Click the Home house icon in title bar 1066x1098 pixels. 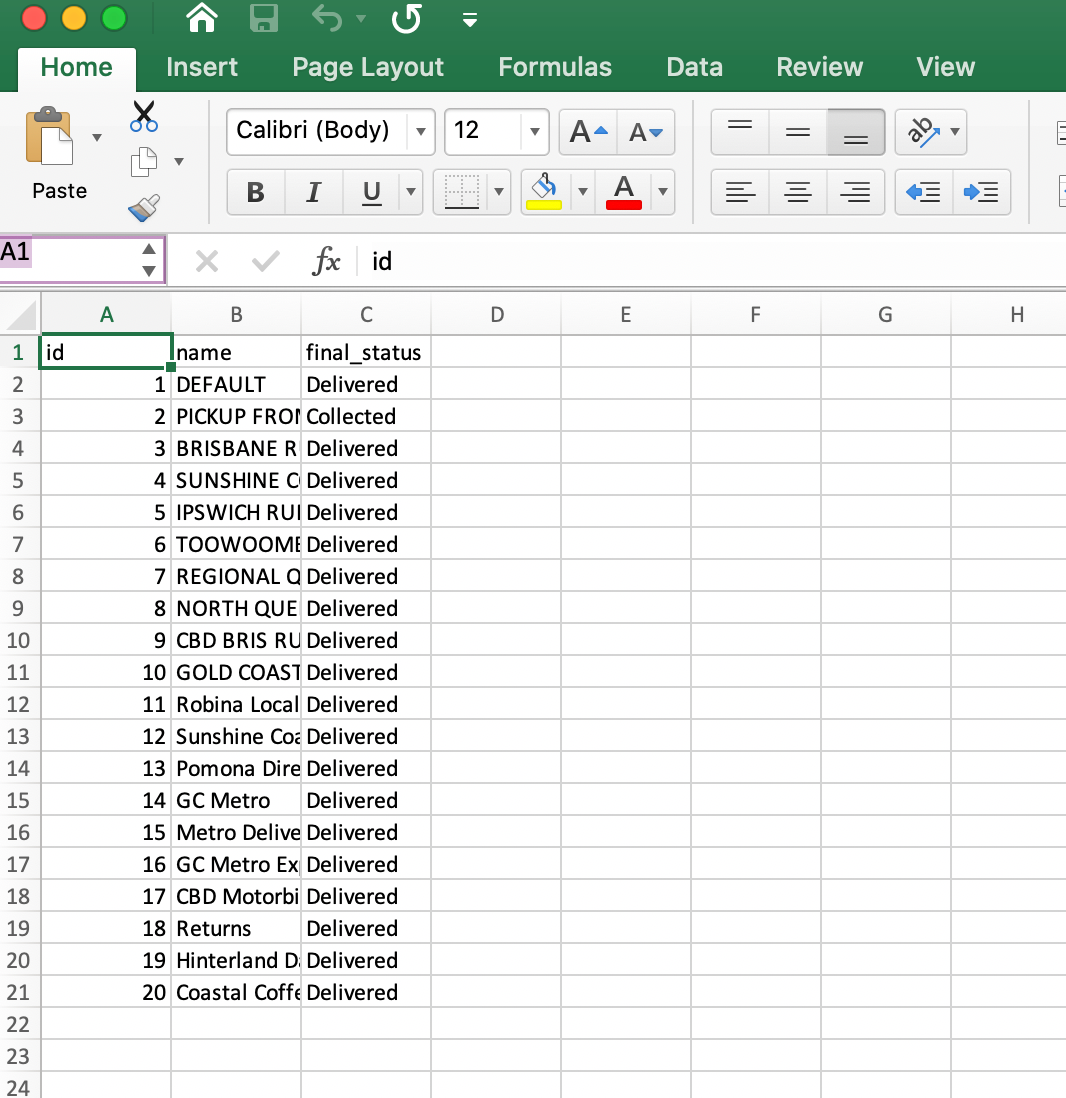(202, 18)
